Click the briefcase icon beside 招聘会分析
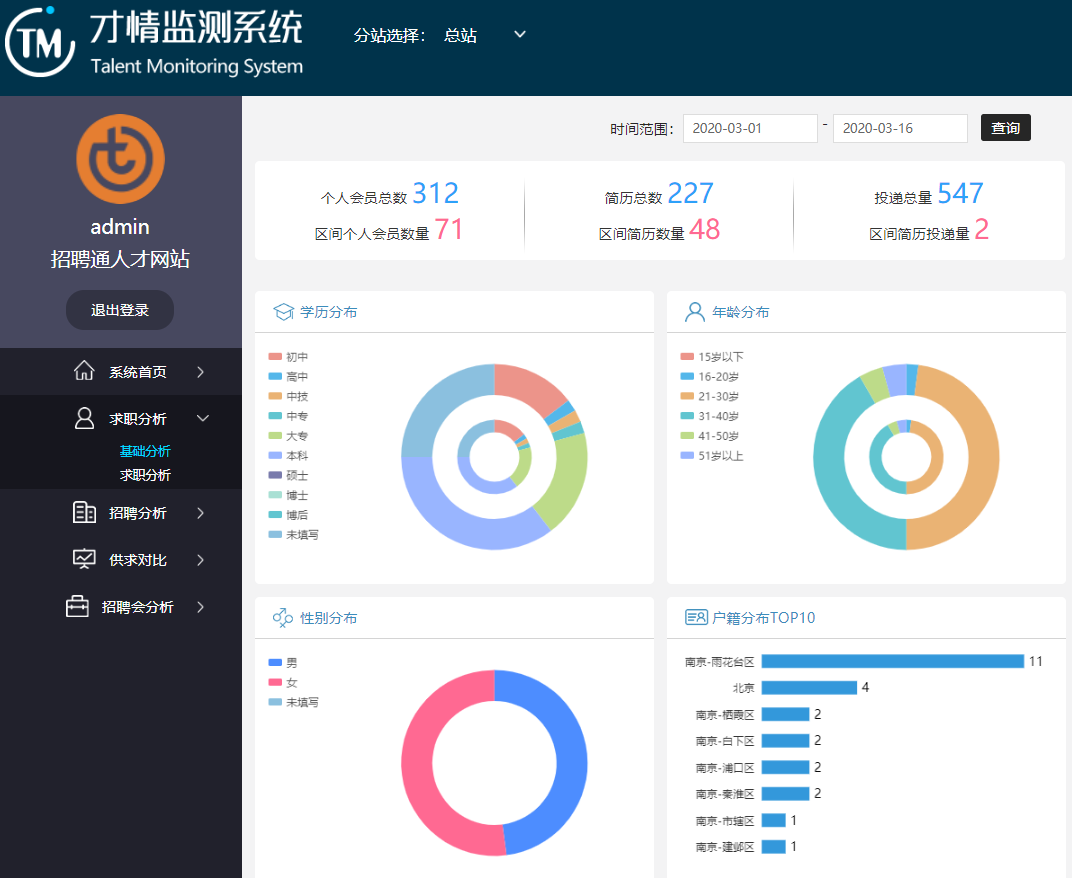The image size is (1072, 878). (77, 607)
